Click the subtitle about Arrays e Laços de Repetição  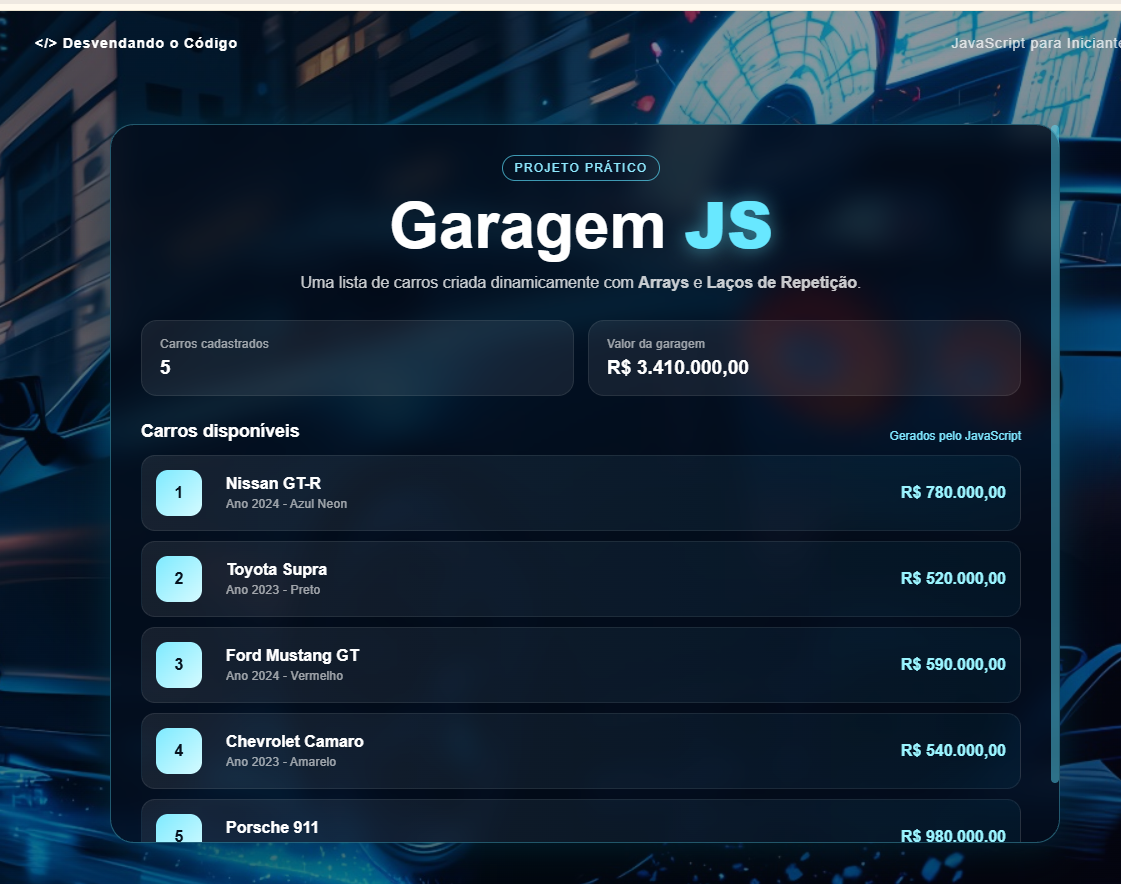[x=581, y=283]
